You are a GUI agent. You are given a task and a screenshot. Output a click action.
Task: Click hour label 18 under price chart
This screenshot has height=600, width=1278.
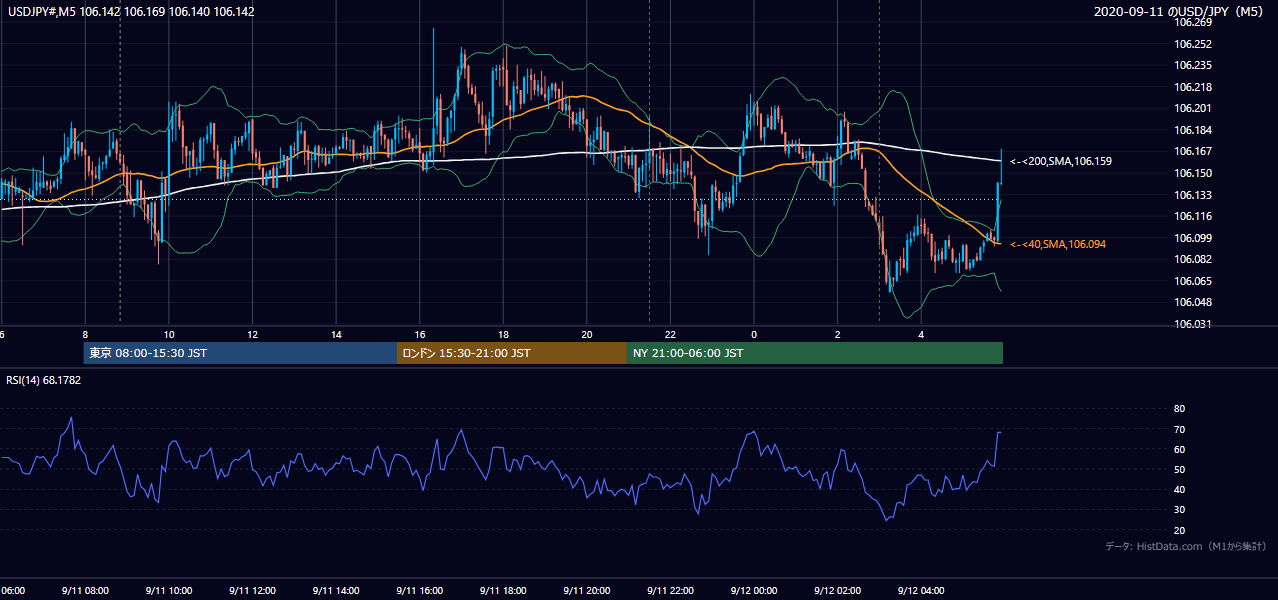(x=504, y=334)
